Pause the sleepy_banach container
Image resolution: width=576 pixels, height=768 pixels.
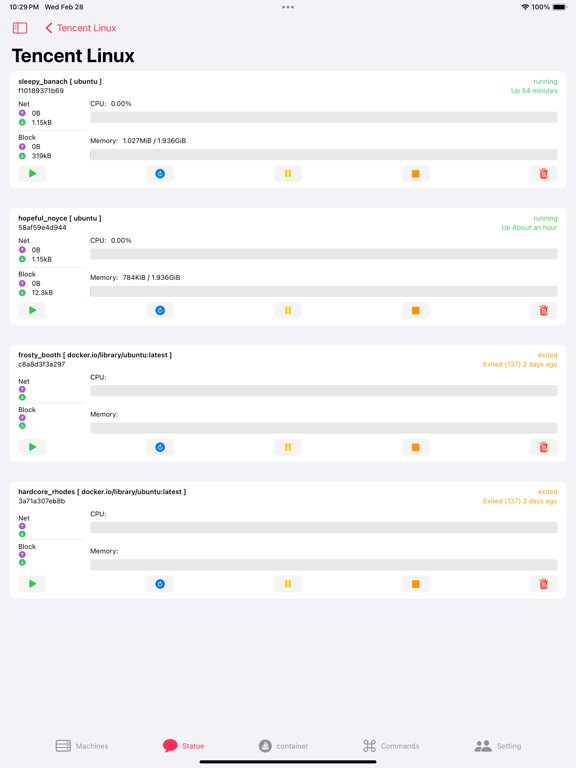coord(288,173)
